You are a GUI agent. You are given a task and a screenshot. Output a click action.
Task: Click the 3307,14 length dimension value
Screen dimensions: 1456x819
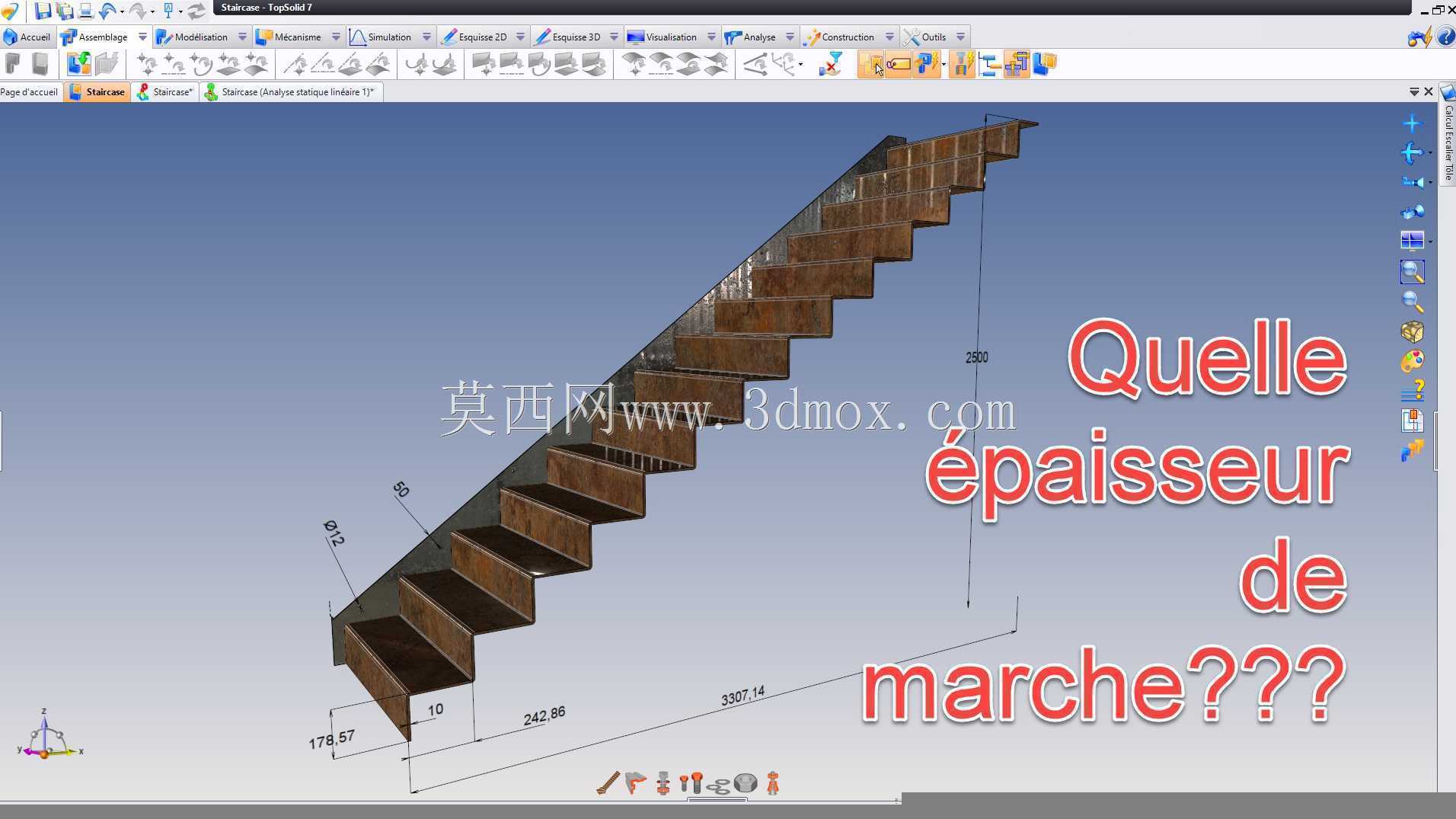pos(742,696)
